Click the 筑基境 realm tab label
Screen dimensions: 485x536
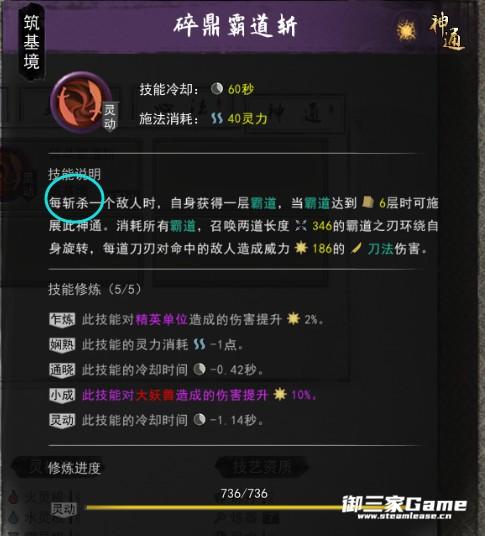[x=31, y=42]
